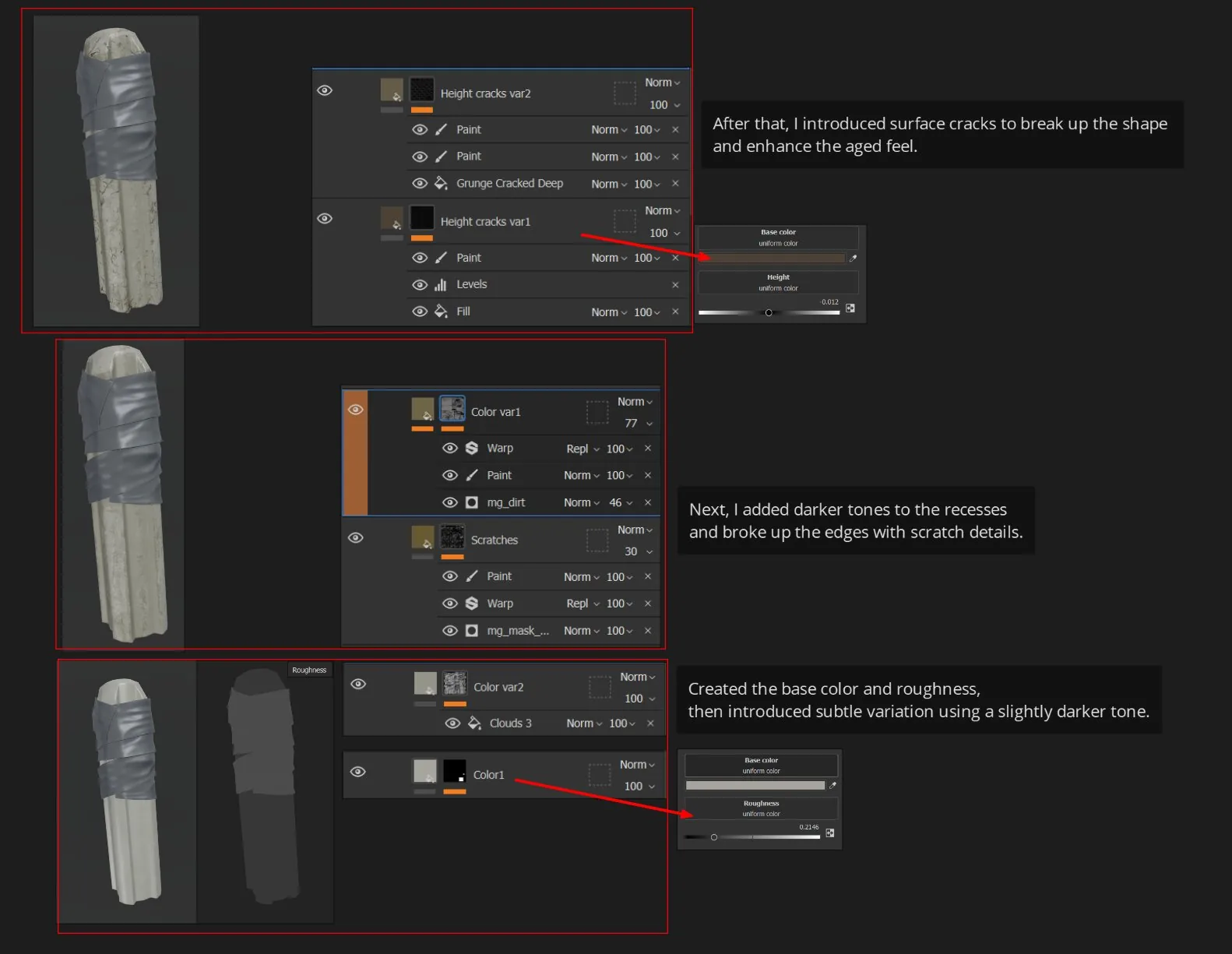Open the 30 opacity dropdown on Scratches
Screen dimensions: 1232x954
coord(639,551)
